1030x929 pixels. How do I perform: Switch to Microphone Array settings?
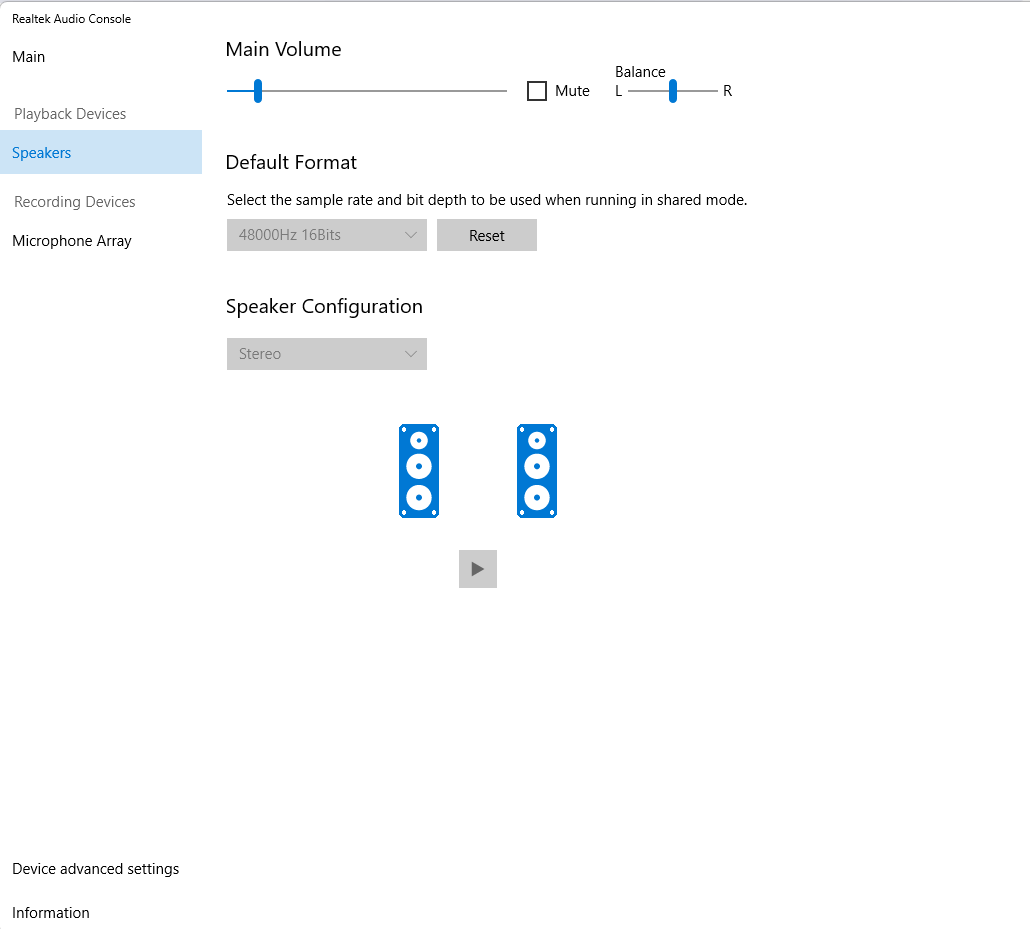click(x=72, y=241)
